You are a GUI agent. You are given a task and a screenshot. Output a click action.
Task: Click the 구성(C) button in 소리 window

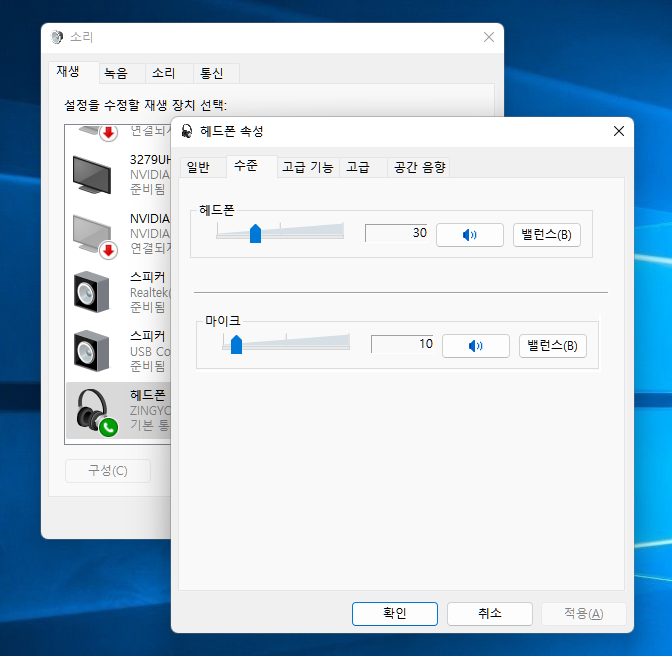pyautogui.click(x=108, y=471)
